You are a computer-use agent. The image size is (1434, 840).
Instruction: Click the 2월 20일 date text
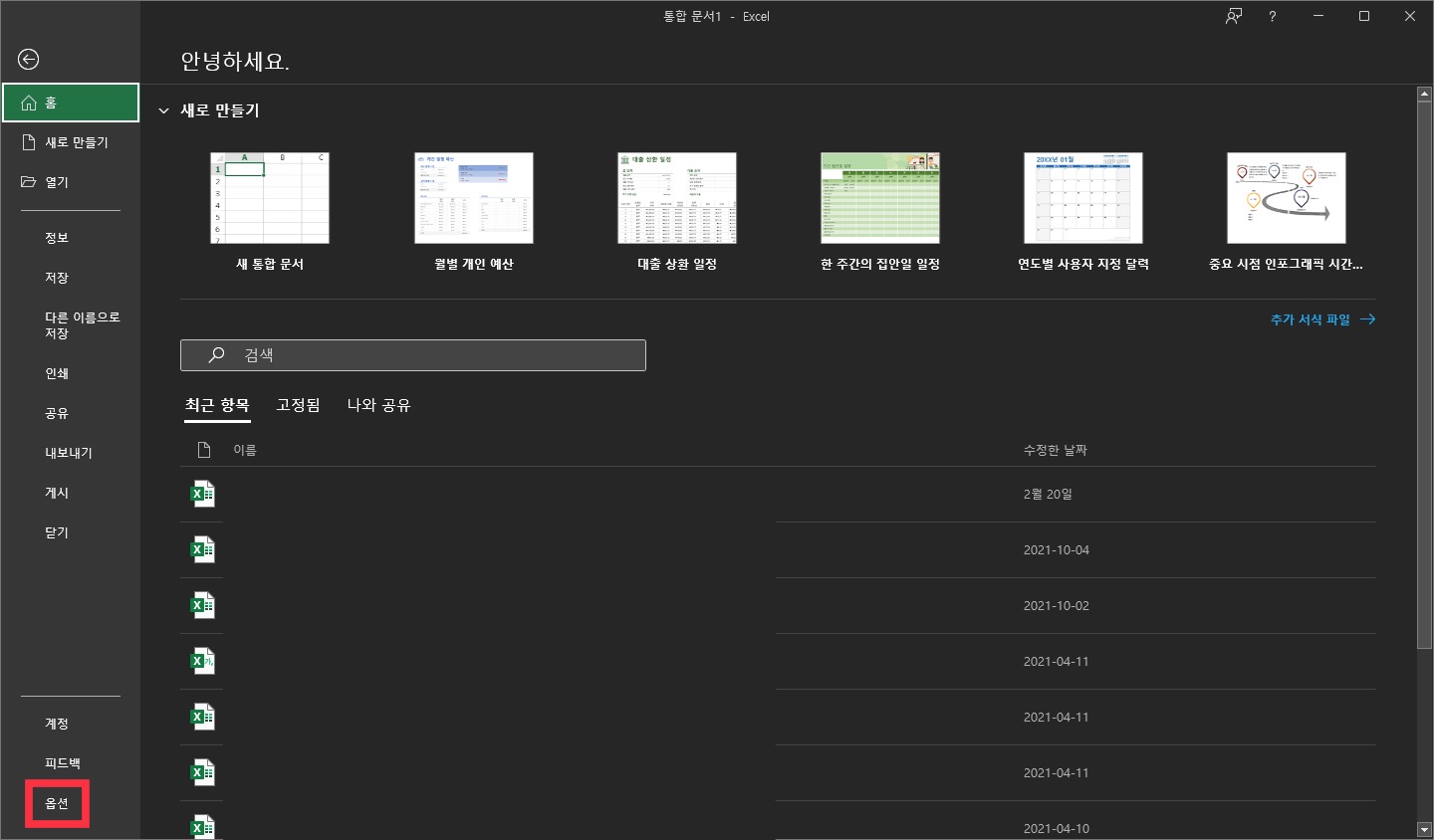click(1048, 494)
